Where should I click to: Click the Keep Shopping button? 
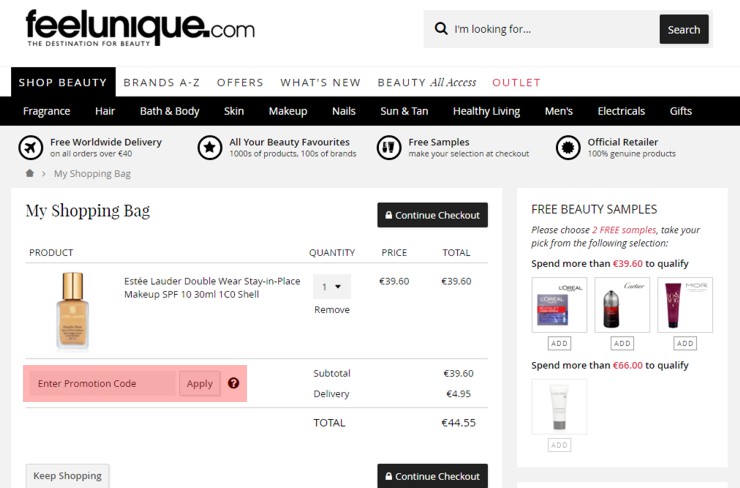[x=67, y=476]
